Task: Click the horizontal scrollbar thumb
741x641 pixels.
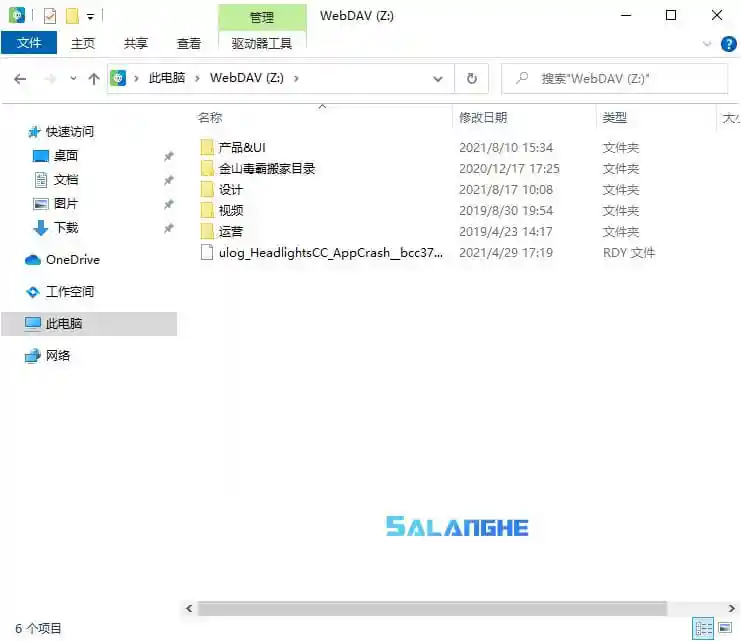Action: click(x=432, y=608)
